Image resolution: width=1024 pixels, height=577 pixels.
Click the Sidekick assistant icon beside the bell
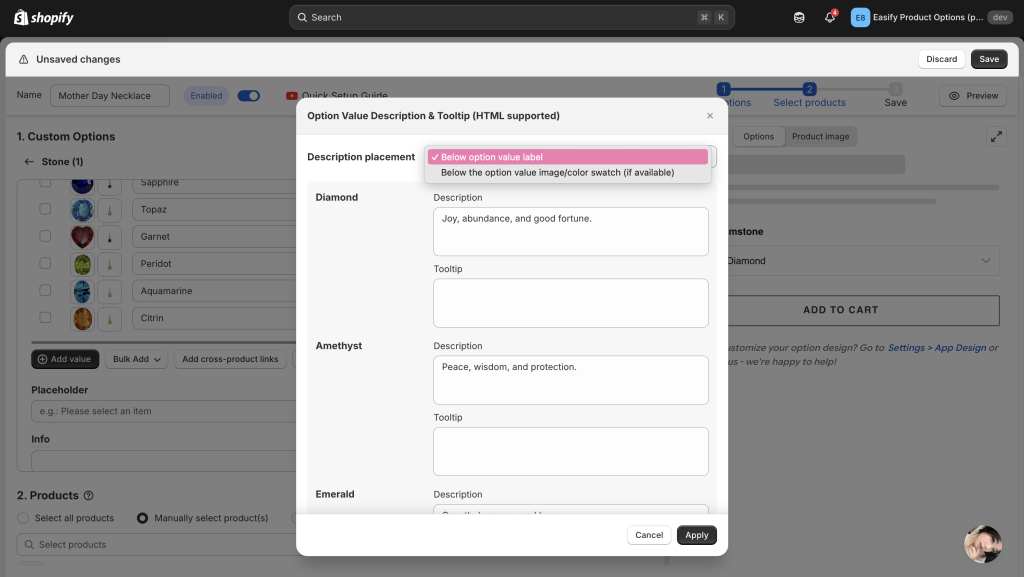(x=799, y=17)
